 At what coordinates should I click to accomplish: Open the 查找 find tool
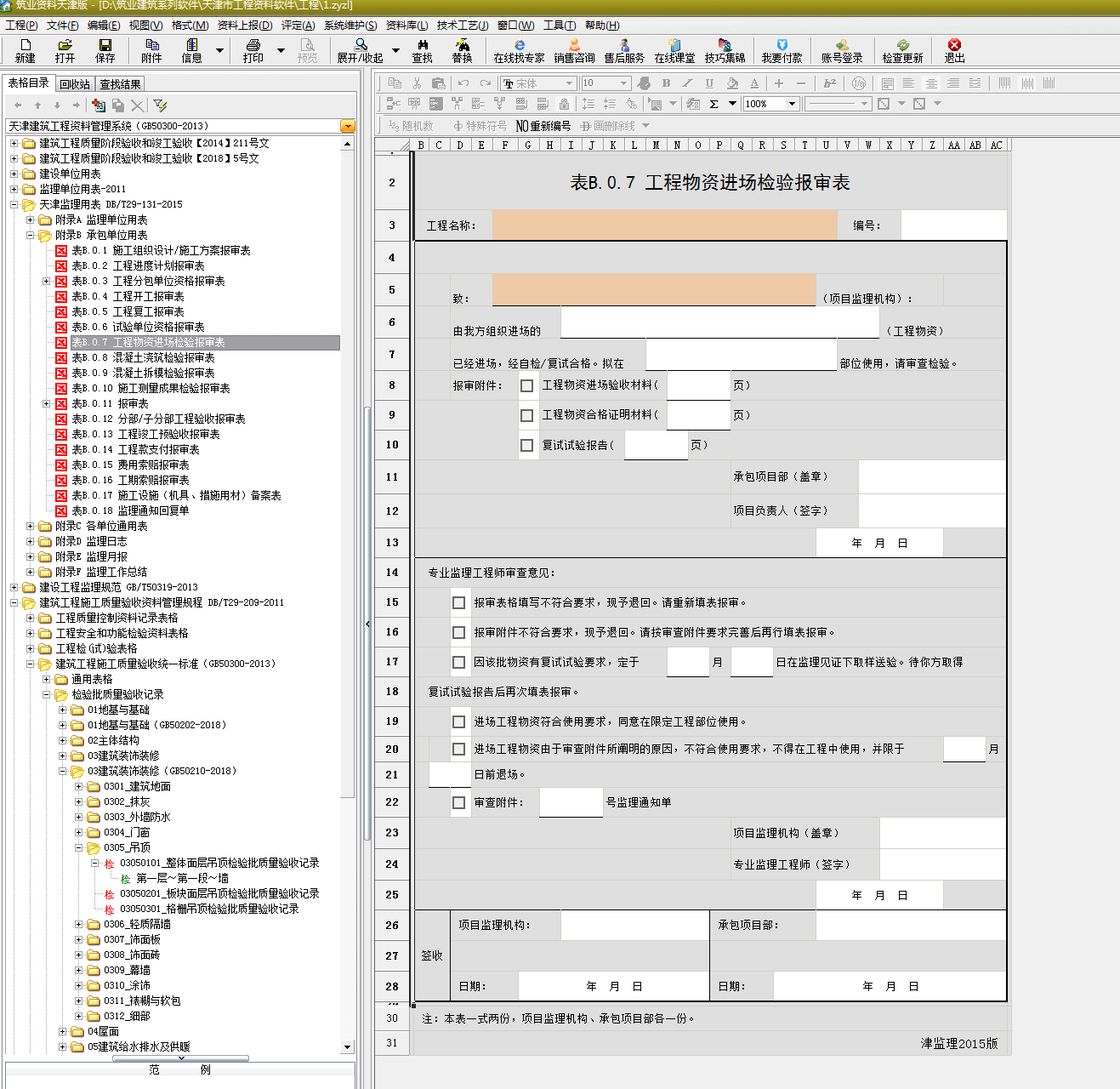[x=422, y=50]
